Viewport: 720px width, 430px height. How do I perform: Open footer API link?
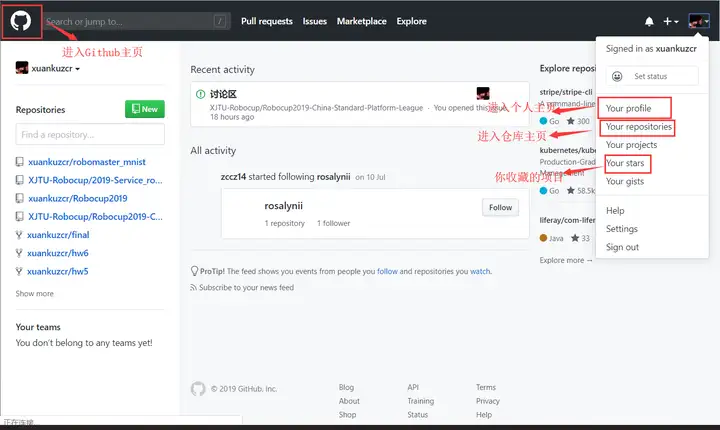pos(413,387)
